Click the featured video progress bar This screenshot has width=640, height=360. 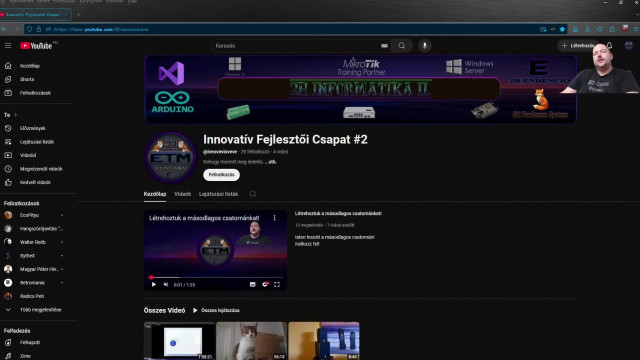pos(216,277)
